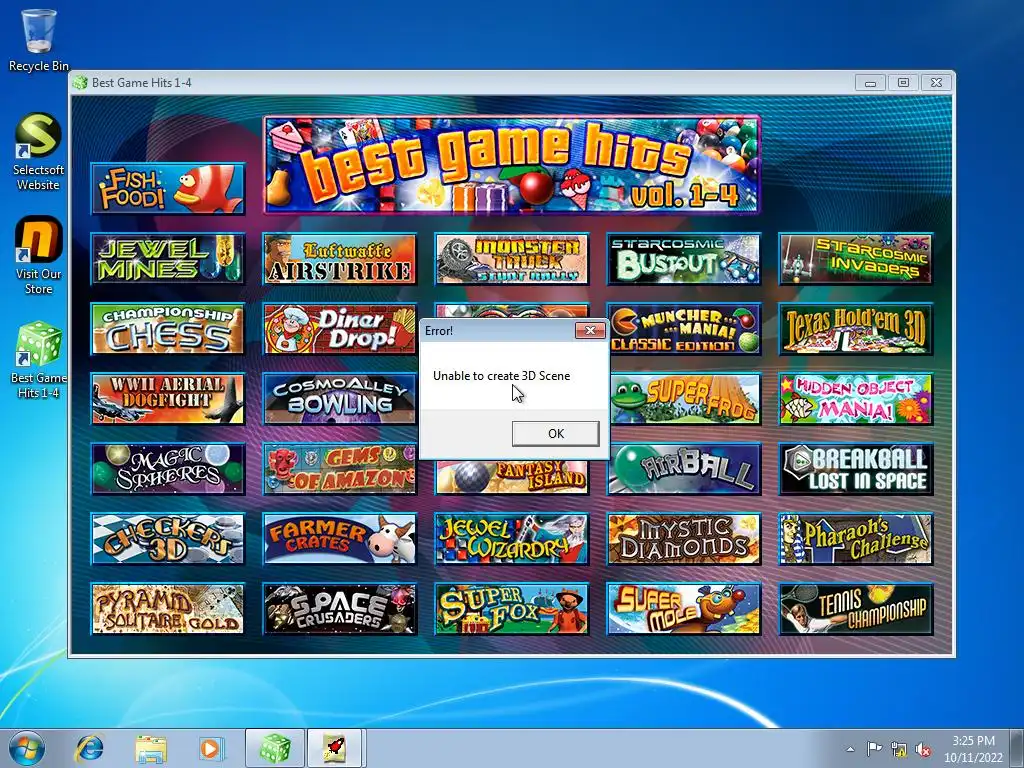
Task: Launch Checkers 3D game
Action: [x=168, y=539]
